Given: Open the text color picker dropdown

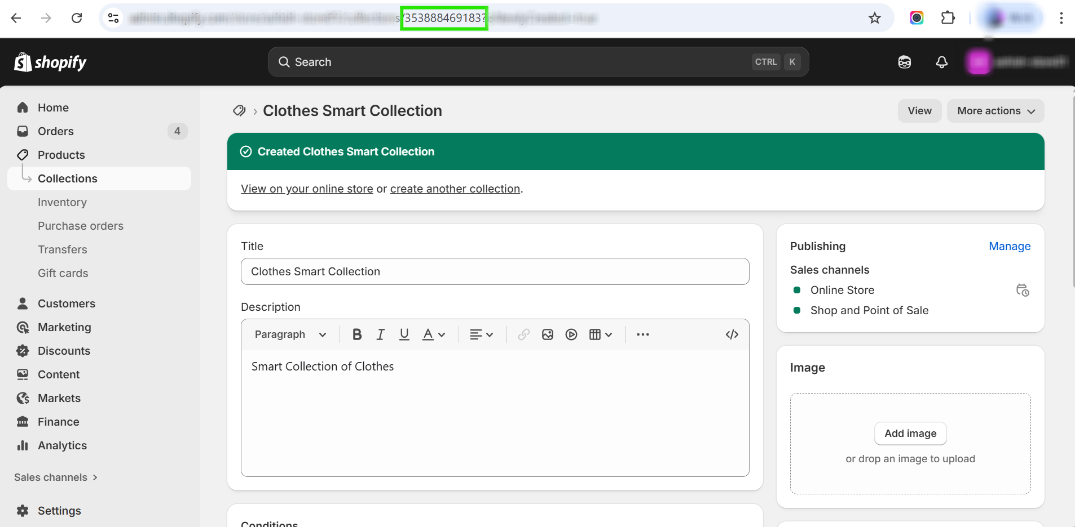Looking at the screenshot, I should tap(433, 335).
